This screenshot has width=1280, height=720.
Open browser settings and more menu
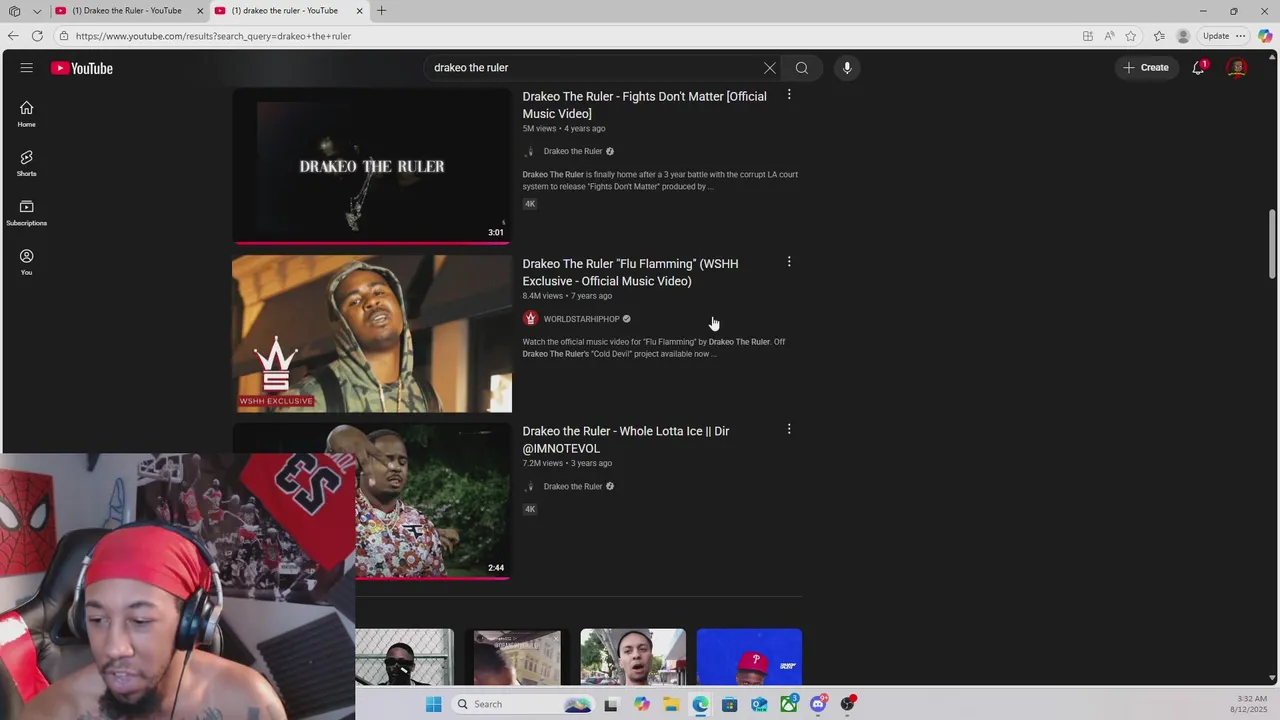click(1241, 36)
